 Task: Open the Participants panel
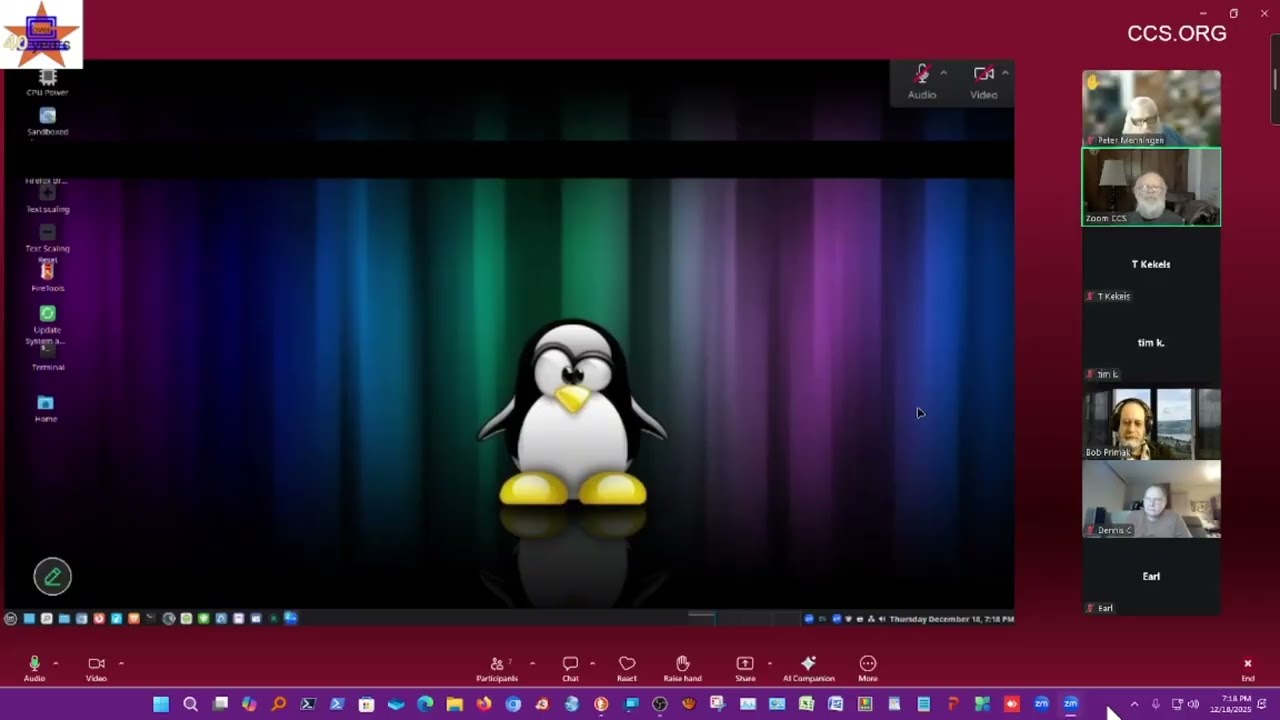click(x=497, y=668)
